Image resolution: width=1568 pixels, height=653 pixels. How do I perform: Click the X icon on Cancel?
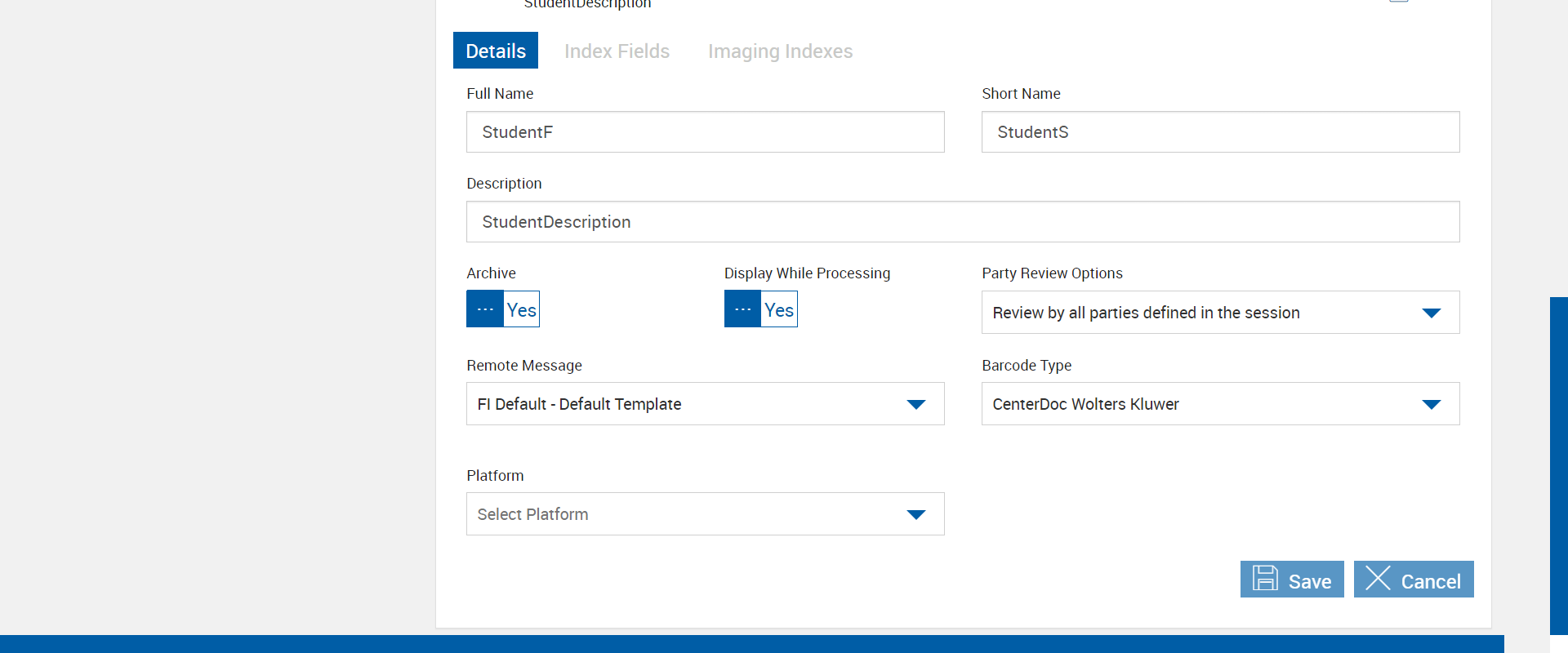pos(1378,579)
